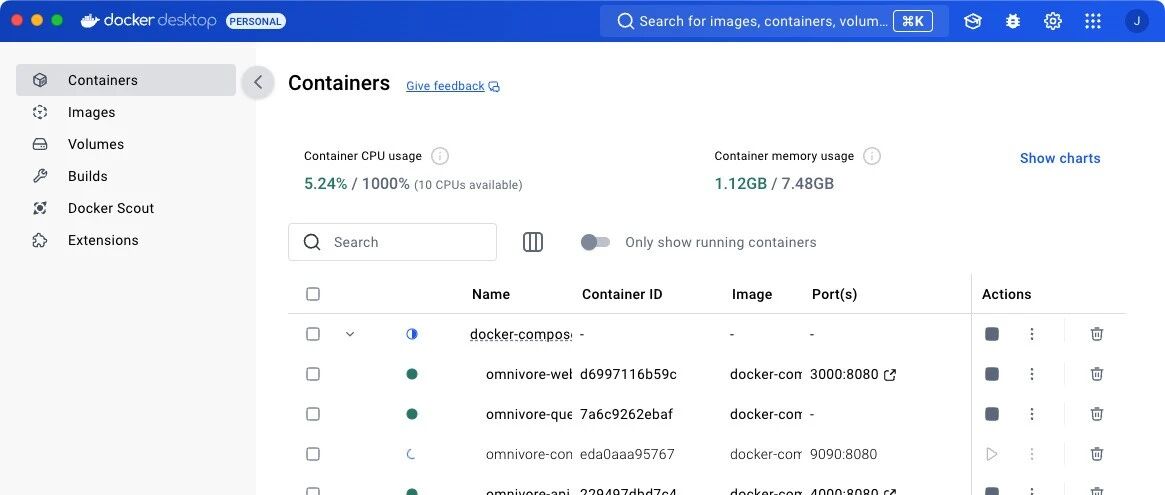Sort by the Name column header
Viewport: 1165px width, 495px height.
tap(490, 294)
